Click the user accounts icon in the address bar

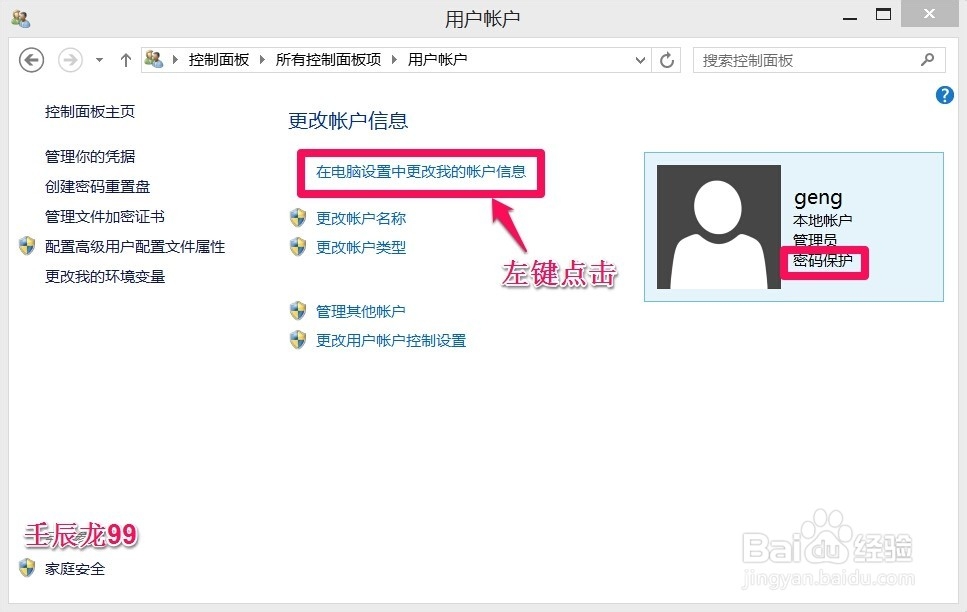[x=155, y=60]
